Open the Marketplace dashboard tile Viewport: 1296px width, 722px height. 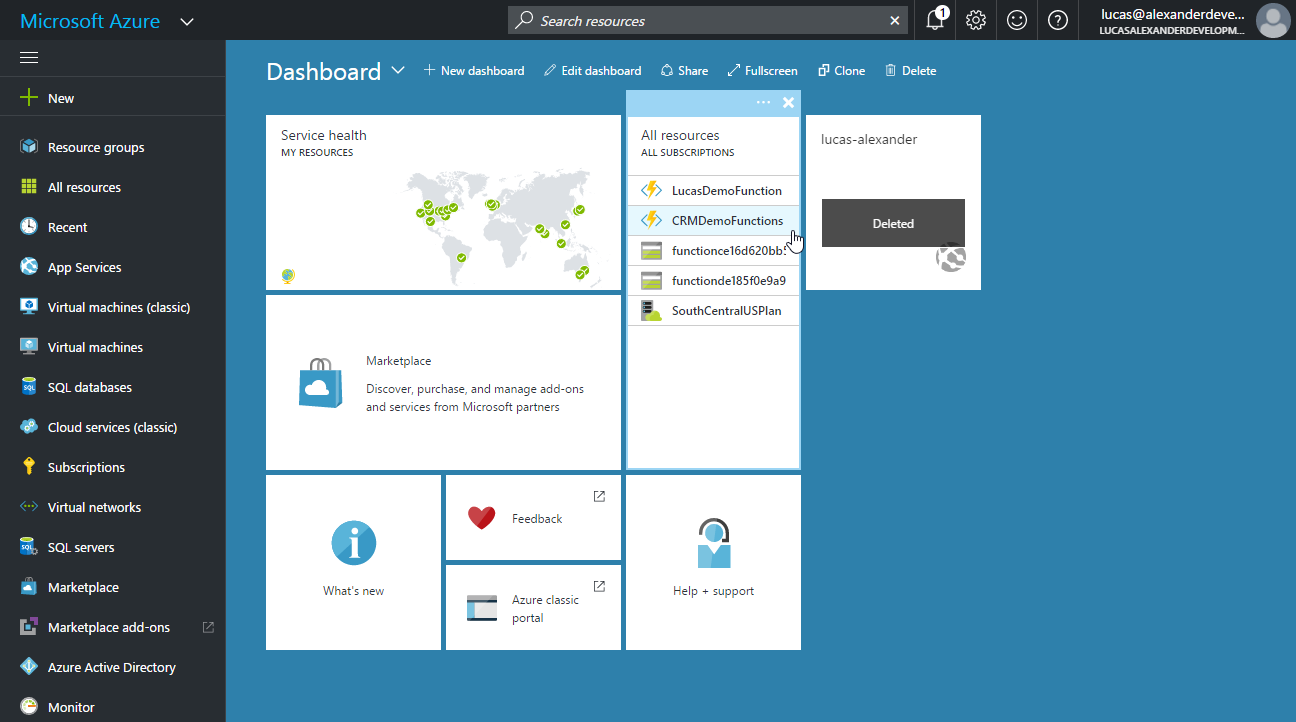point(443,382)
